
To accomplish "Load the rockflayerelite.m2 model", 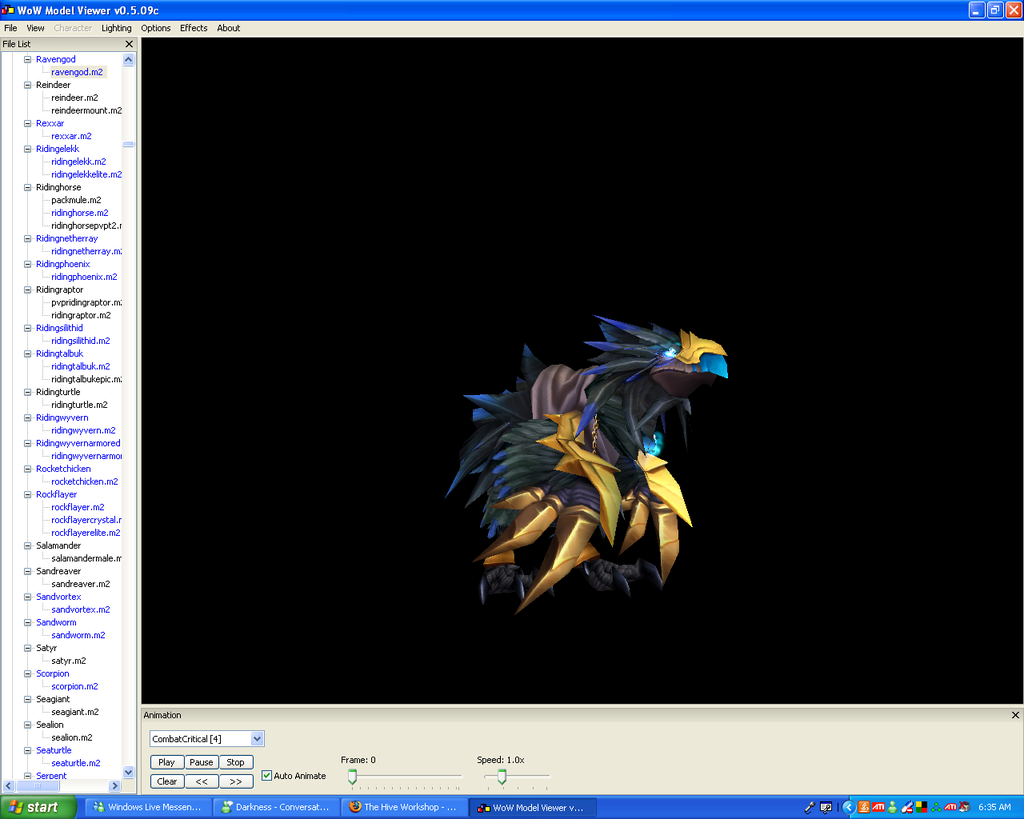I will point(86,533).
